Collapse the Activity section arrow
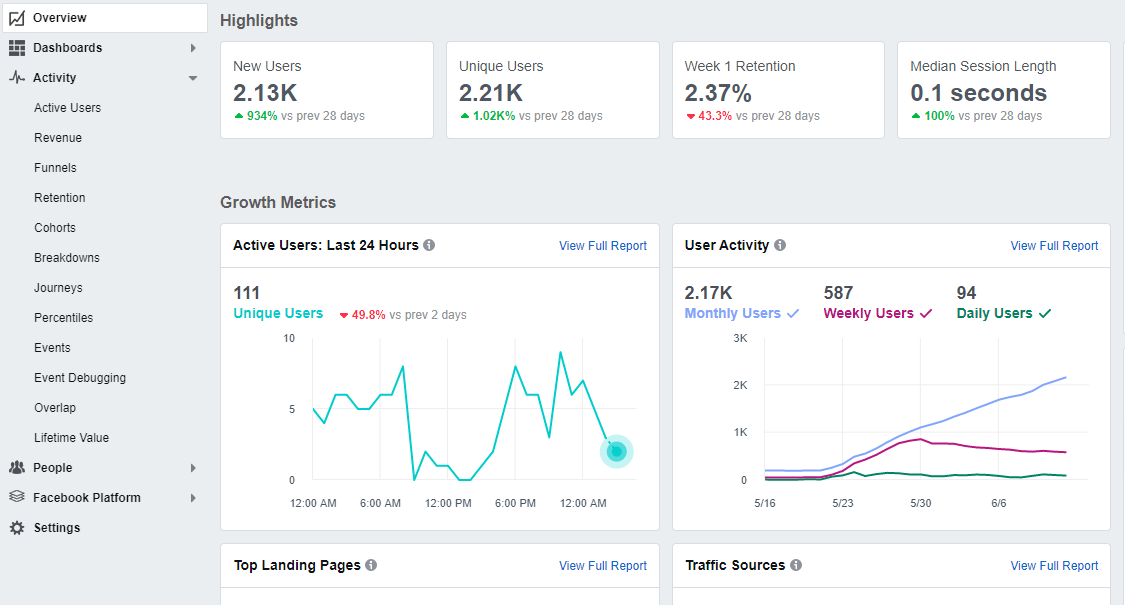The width and height of the screenshot is (1125, 605). [193, 78]
